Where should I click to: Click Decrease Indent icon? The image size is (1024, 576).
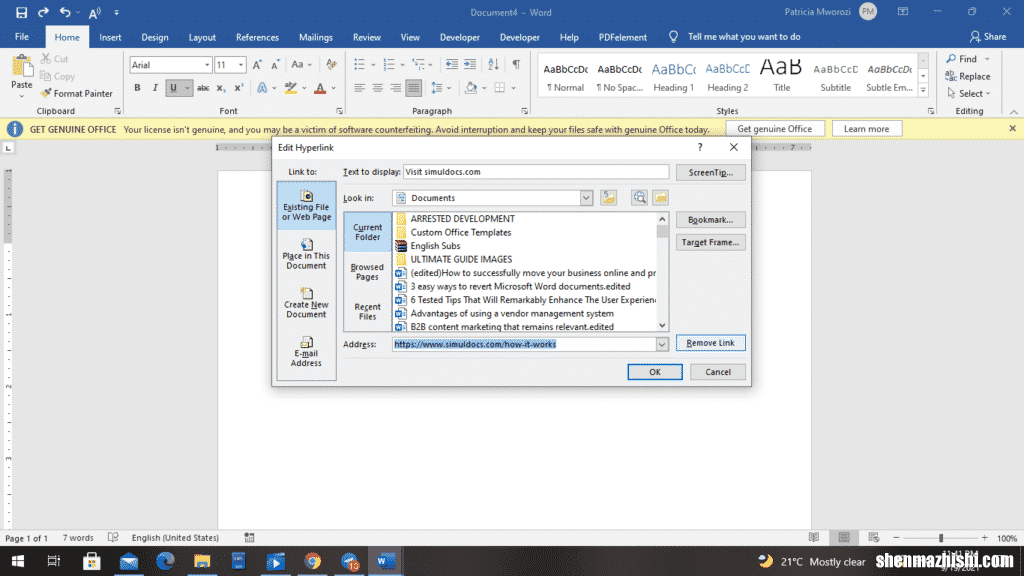coord(451,64)
